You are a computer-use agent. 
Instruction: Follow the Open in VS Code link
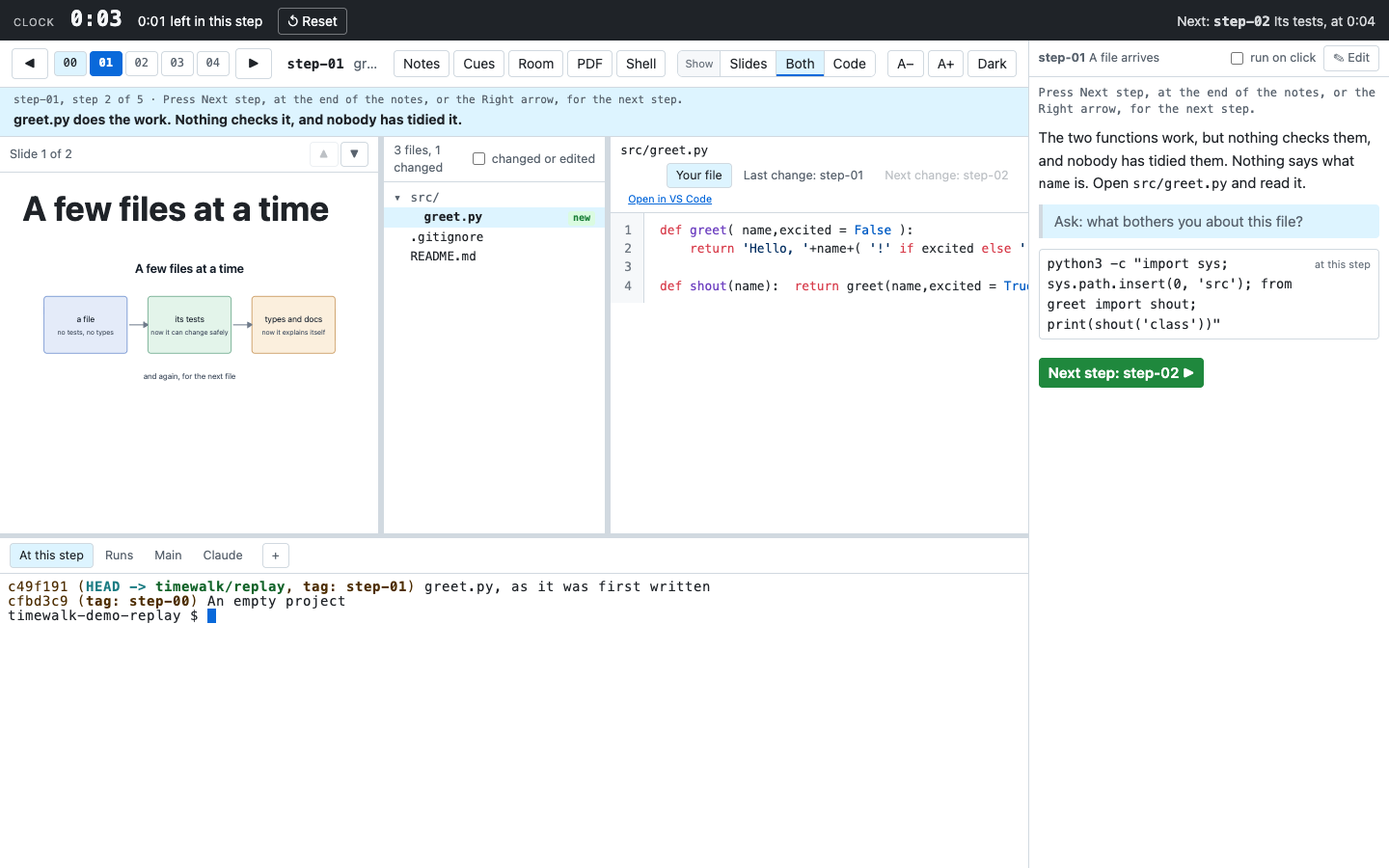point(669,200)
